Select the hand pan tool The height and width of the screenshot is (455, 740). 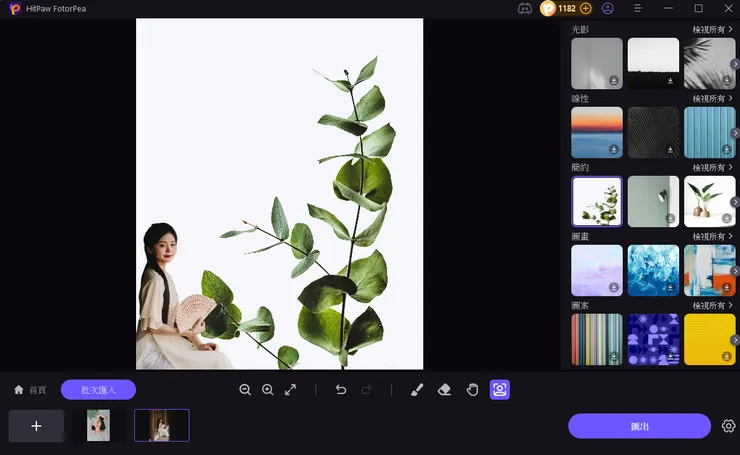[x=472, y=390]
